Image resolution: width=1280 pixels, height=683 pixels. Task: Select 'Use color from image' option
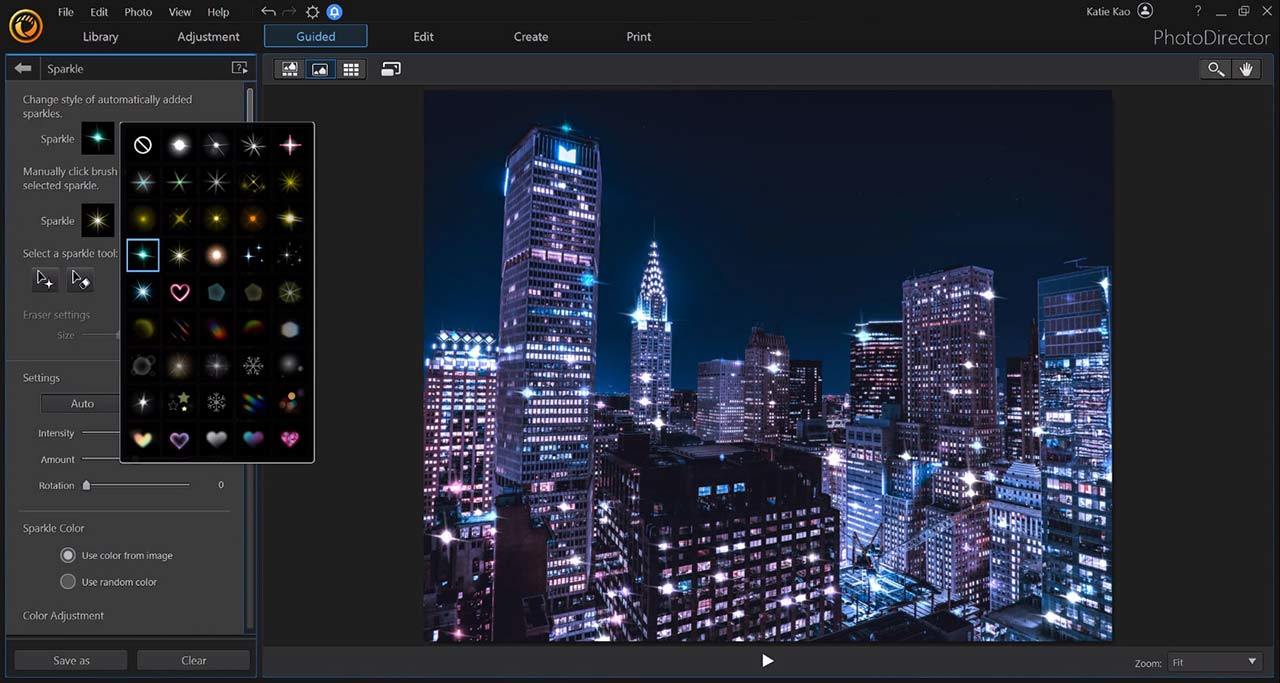(68, 555)
